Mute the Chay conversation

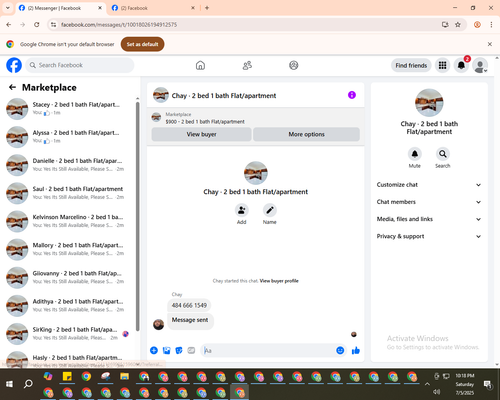coord(415,154)
